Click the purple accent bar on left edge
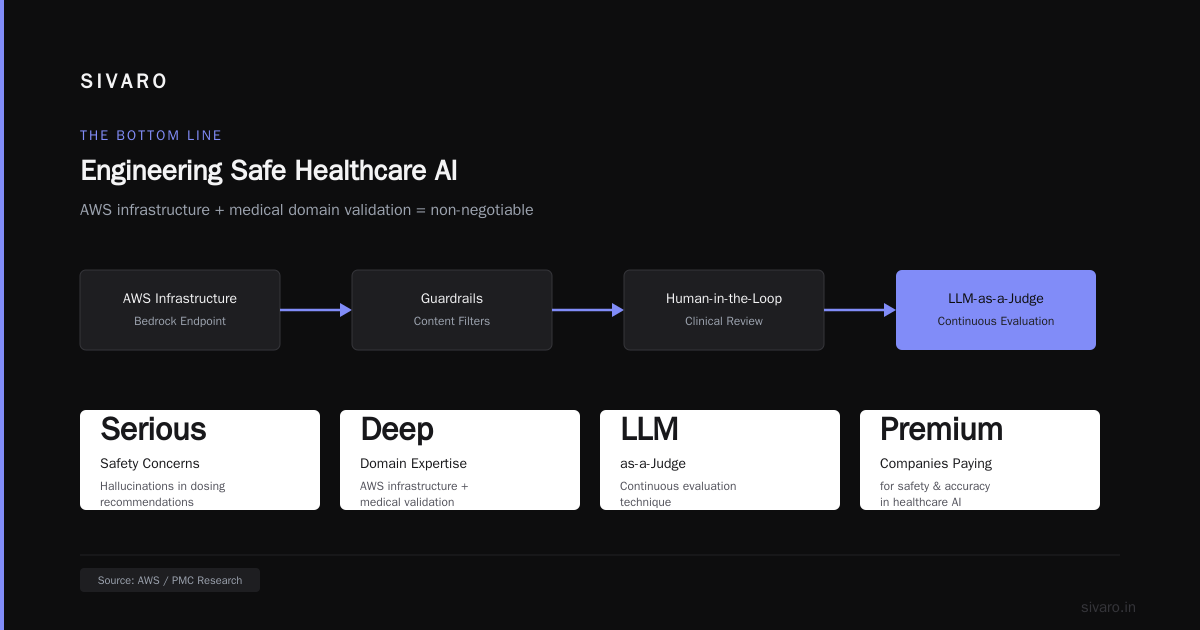This screenshot has width=1200, height=630. (2, 315)
